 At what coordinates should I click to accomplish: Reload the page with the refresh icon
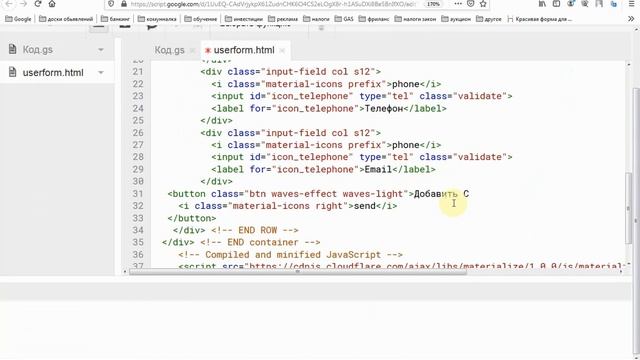tap(38, 4)
